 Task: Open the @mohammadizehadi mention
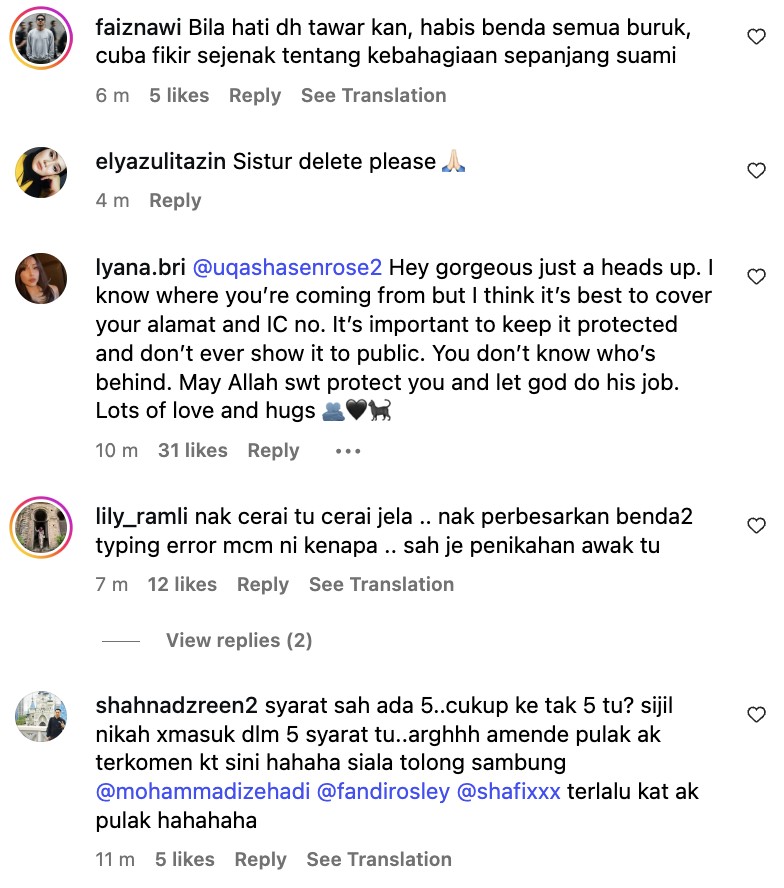point(202,793)
